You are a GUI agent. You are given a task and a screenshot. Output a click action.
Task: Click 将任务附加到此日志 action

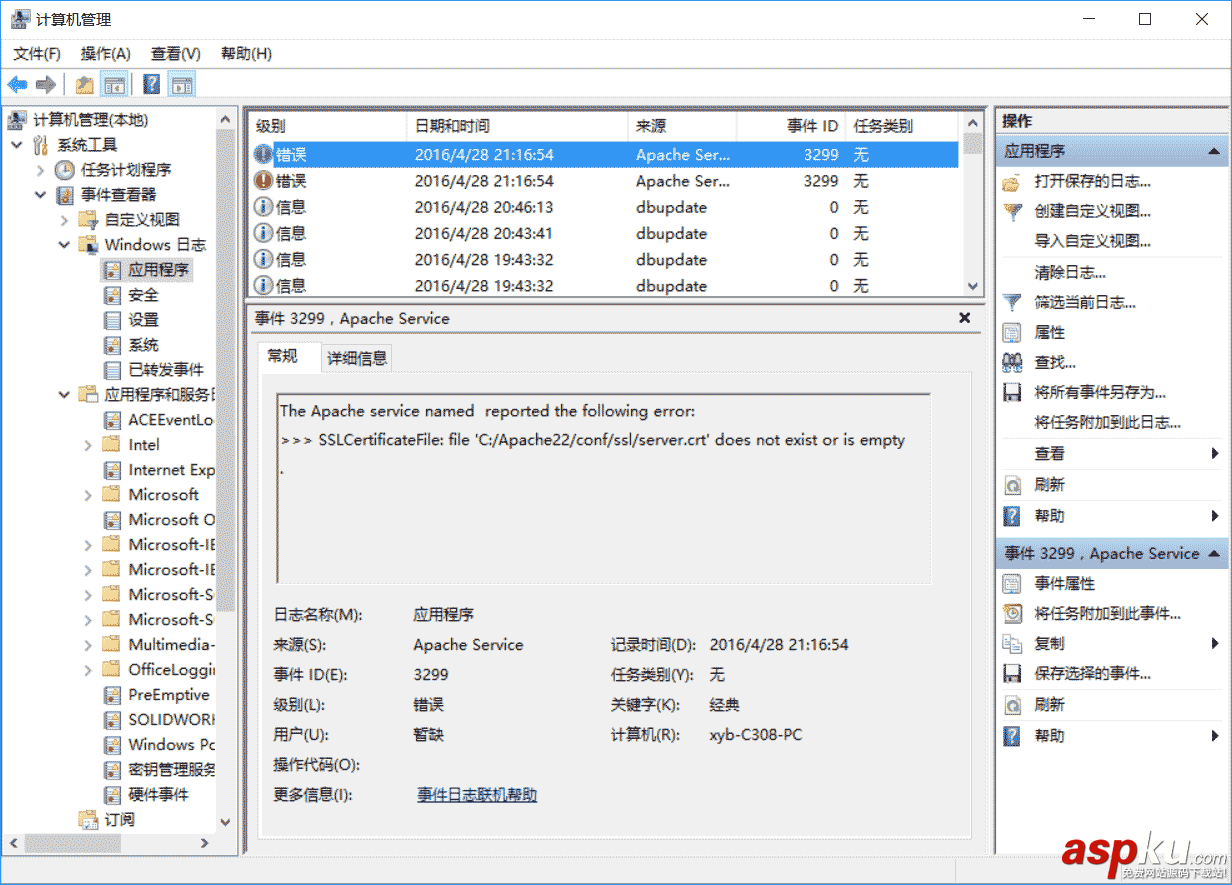point(1107,423)
